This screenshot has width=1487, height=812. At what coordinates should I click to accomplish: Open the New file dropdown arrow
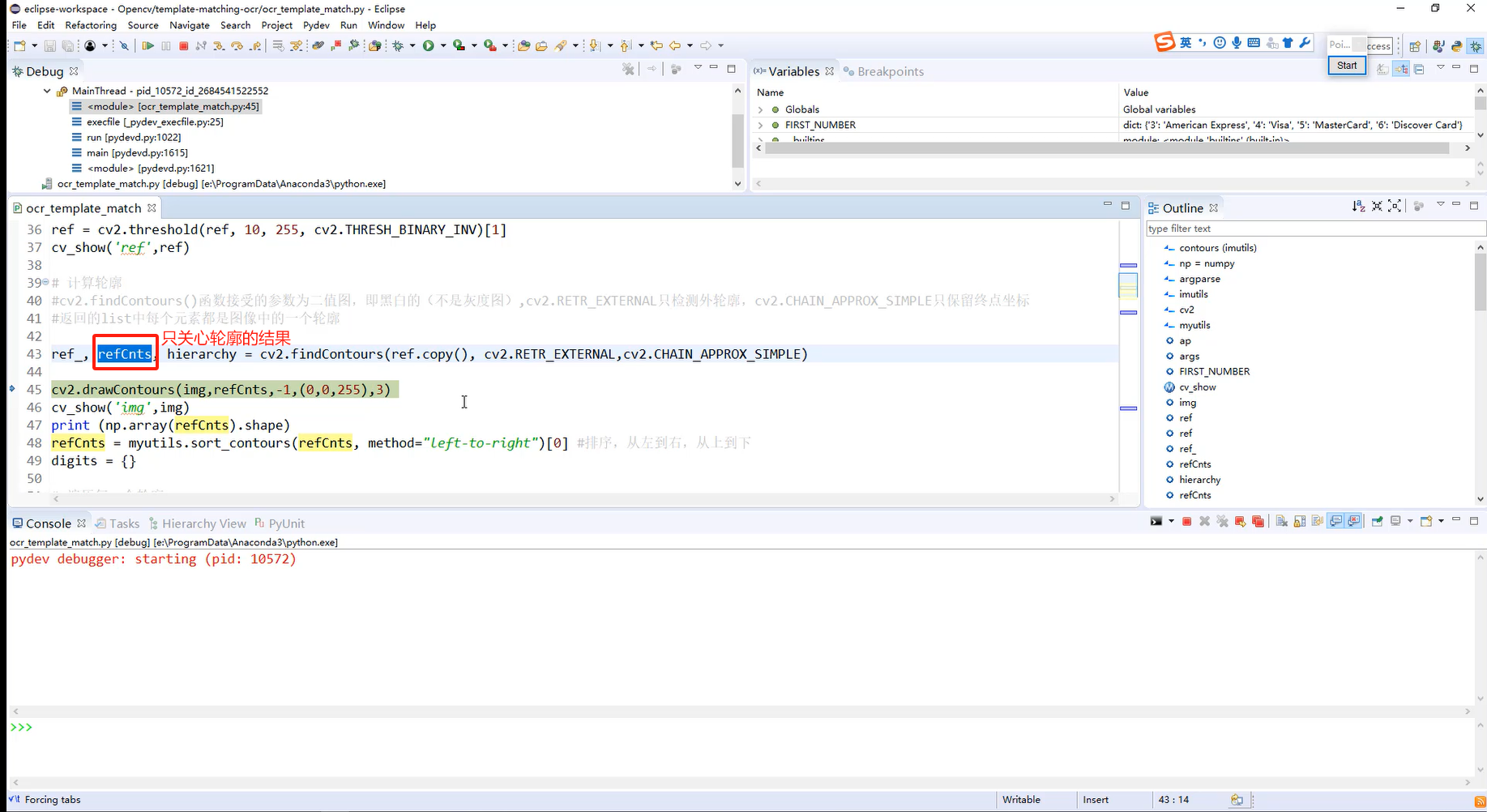pyautogui.click(x=34, y=45)
